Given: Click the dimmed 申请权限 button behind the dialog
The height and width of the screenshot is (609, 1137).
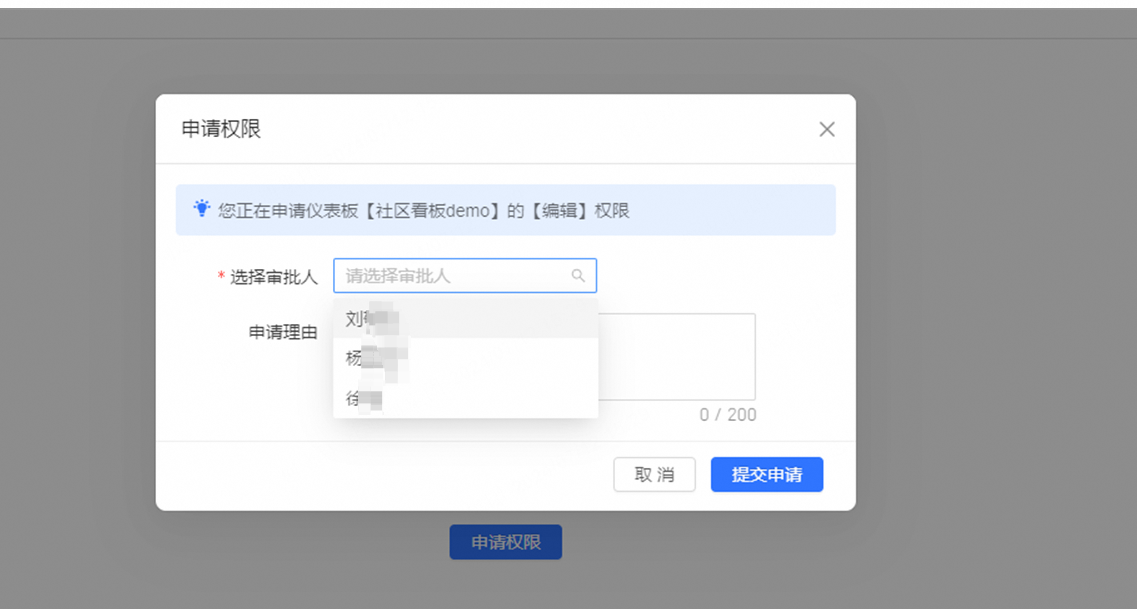Looking at the screenshot, I should 505,542.
